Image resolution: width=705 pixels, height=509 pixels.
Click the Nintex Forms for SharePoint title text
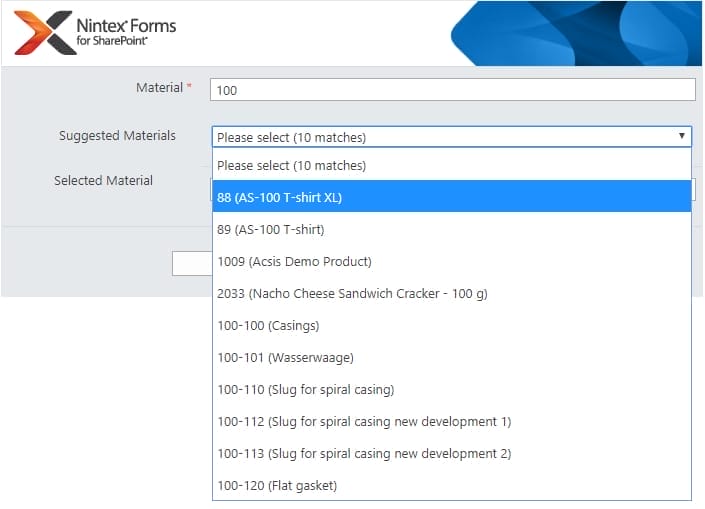point(126,32)
